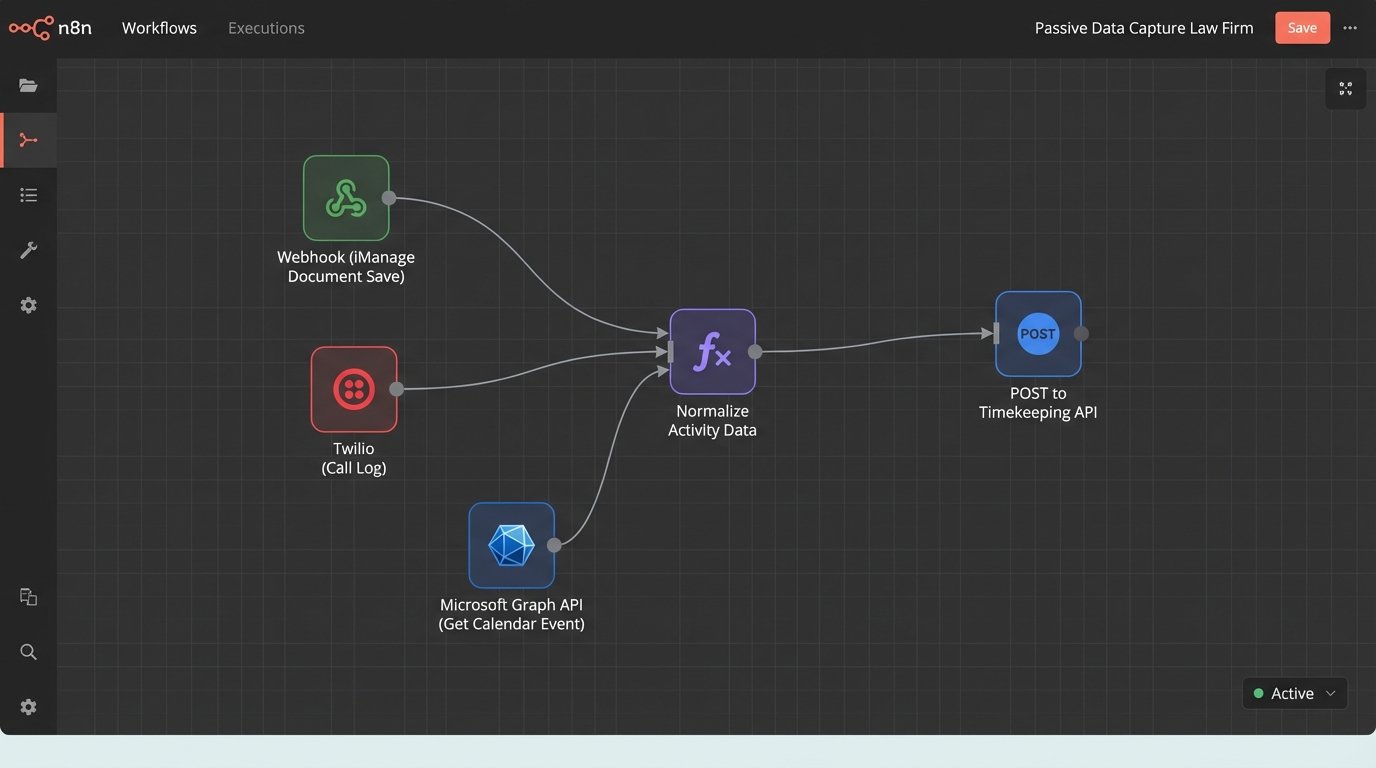The image size is (1376, 768).
Task: Select the Normalize Activity Data function node
Action: click(x=712, y=351)
